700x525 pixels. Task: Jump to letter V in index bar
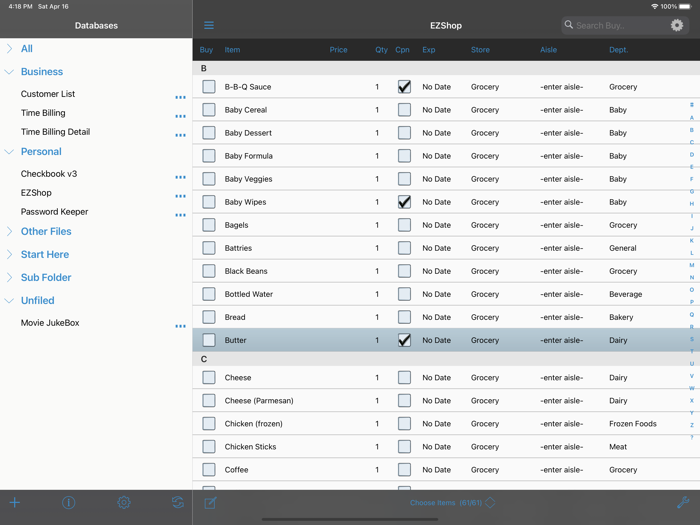[x=692, y=376]
